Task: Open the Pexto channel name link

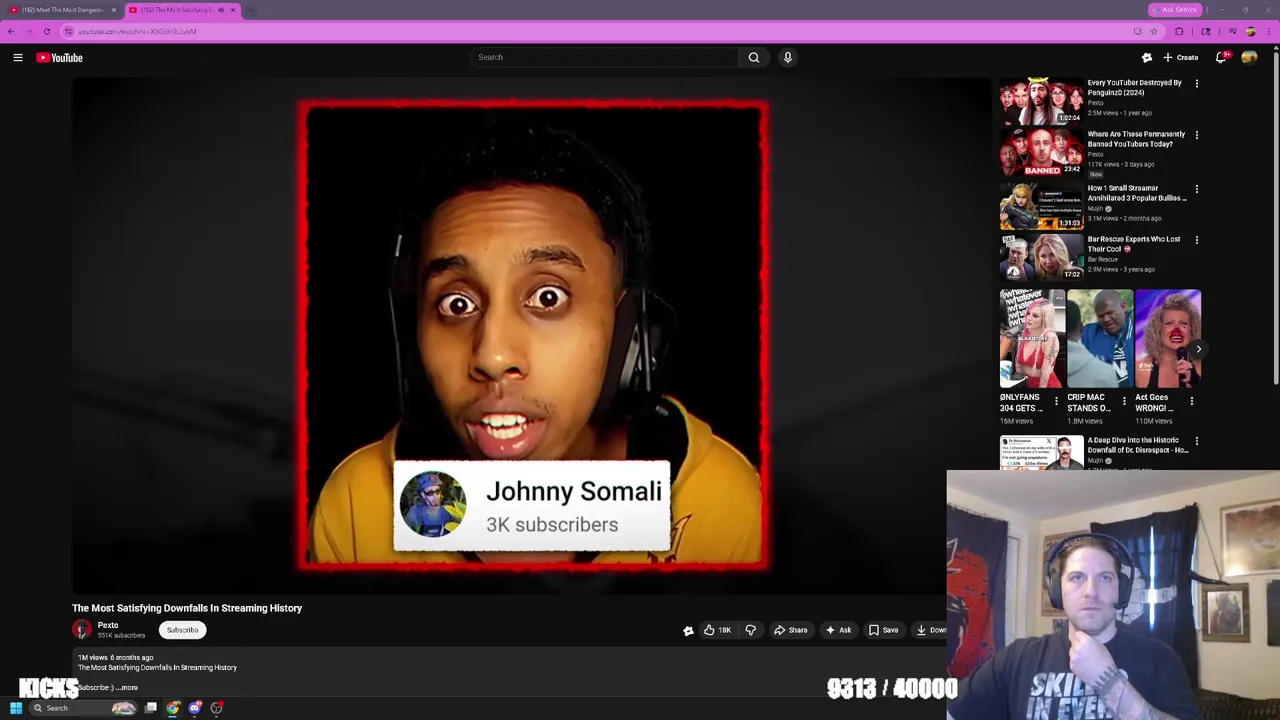Action: pyautogui.click(x=108, y=625)
